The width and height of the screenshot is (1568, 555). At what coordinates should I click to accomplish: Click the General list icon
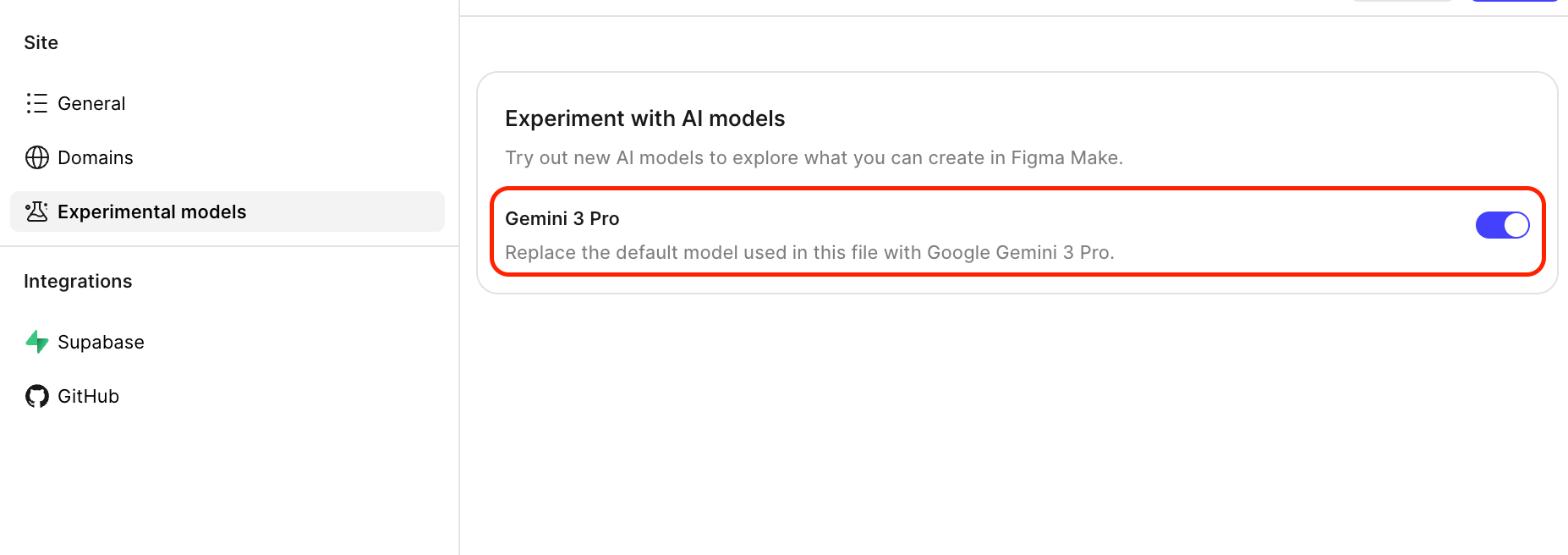pyautogui.click(x=36, y=103)
